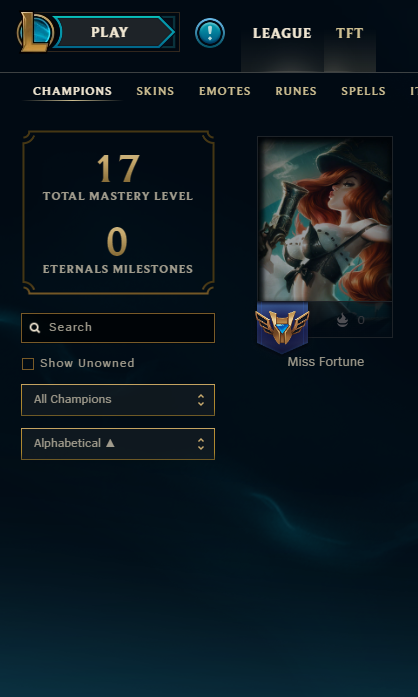Click the arrows on the All Champions dropdown
Viewport: 418px width, 697px height.
tap(201, 400)
